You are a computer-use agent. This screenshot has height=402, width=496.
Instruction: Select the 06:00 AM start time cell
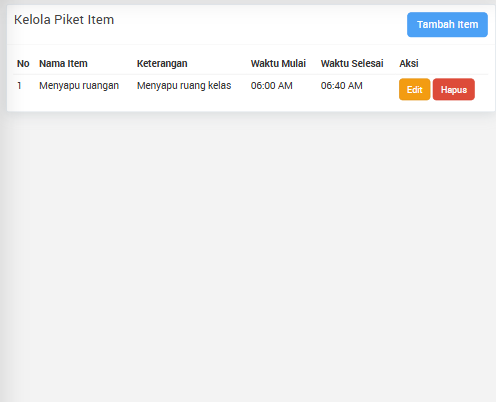272,86
